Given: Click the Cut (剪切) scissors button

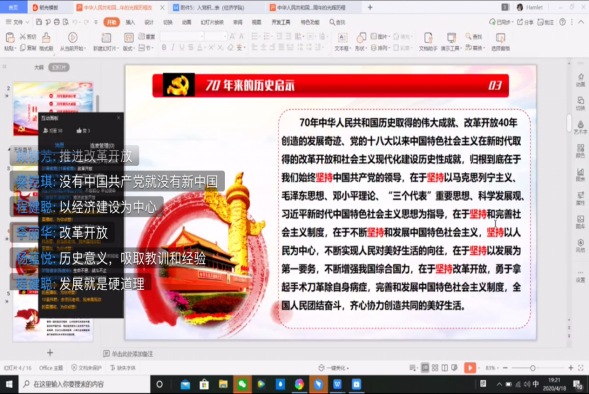Looking at the screenshot, I should coord(28,36).
